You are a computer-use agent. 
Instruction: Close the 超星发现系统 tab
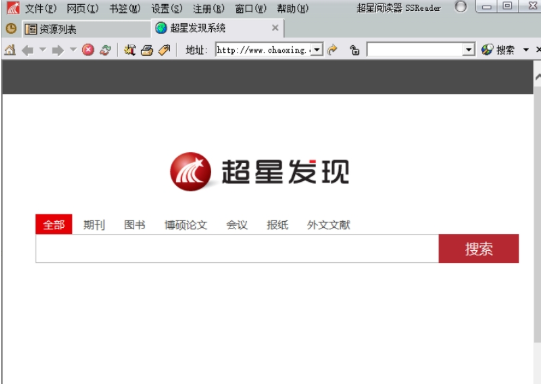[x=275, y=28]
